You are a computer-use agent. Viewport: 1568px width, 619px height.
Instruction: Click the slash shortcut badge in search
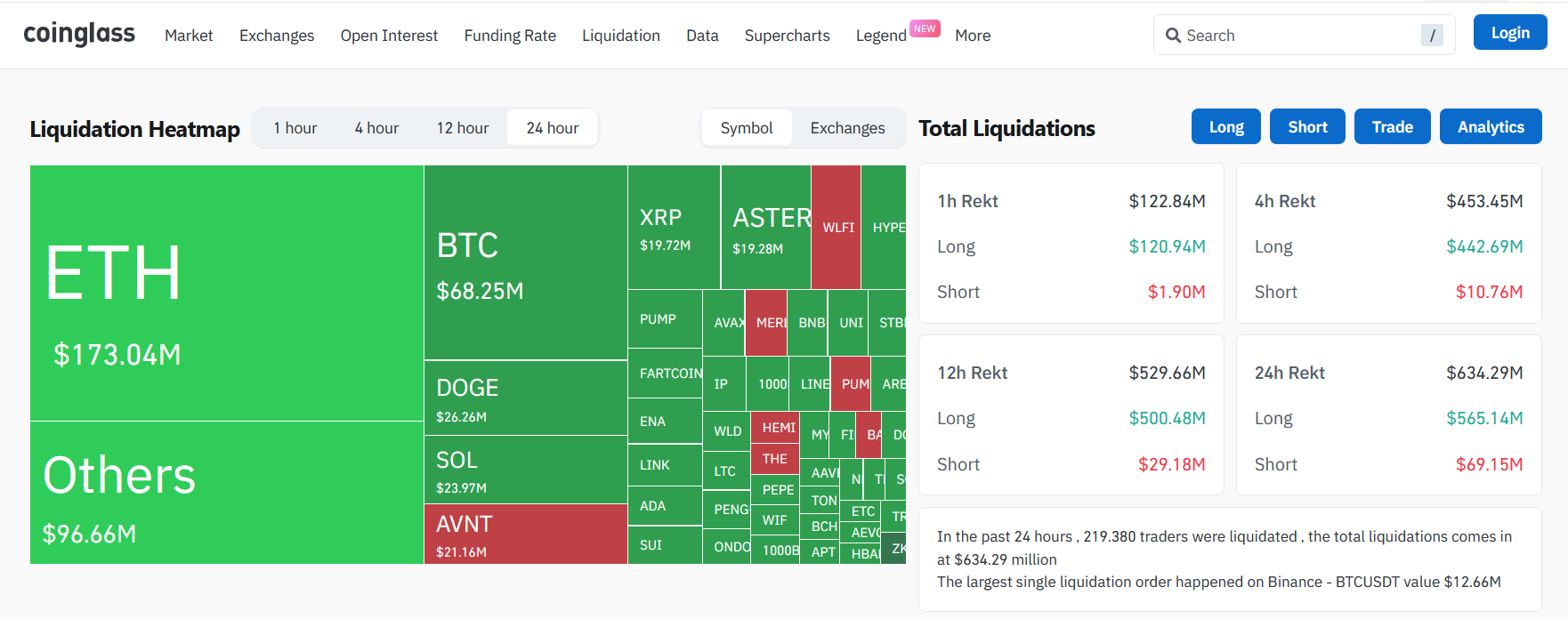(1431, 36)
